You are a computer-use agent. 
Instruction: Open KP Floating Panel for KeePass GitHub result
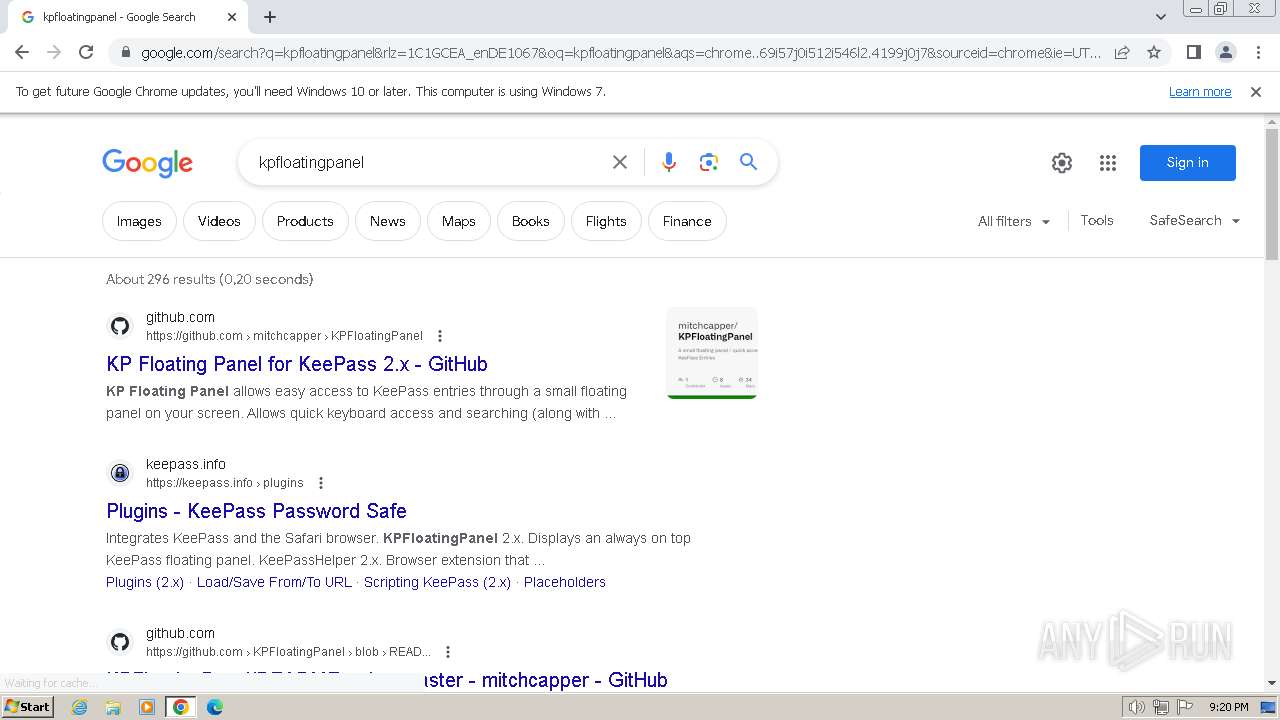(x=297, y=364)
